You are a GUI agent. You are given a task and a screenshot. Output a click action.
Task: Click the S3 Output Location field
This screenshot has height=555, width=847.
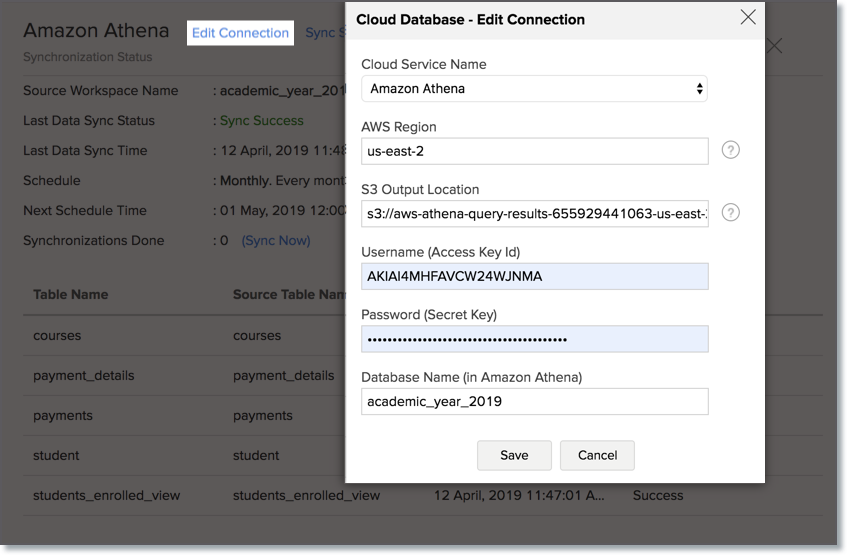click(534, 214)
